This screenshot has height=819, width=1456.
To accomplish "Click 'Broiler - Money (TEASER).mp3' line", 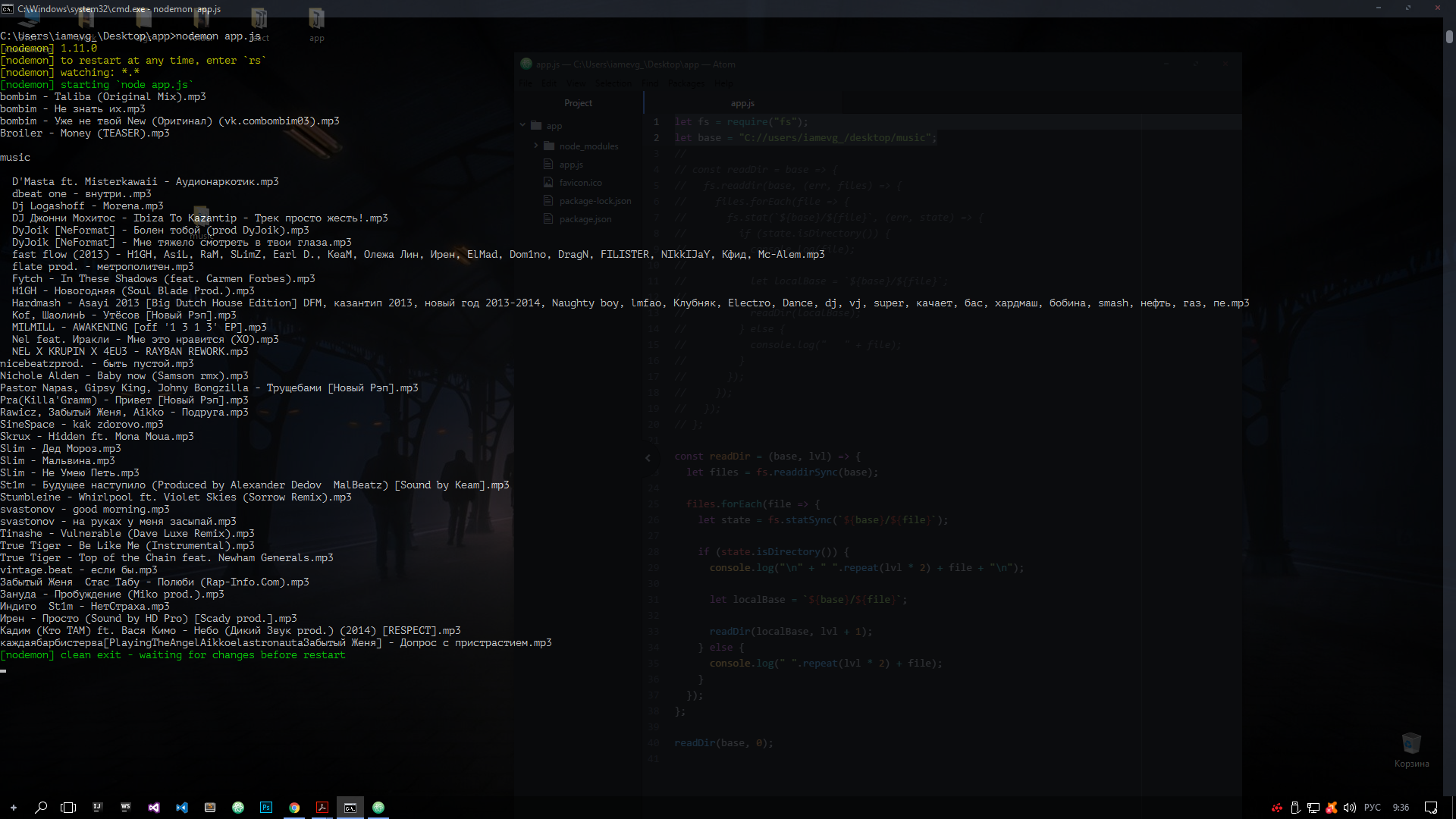I will click(85, 133).
